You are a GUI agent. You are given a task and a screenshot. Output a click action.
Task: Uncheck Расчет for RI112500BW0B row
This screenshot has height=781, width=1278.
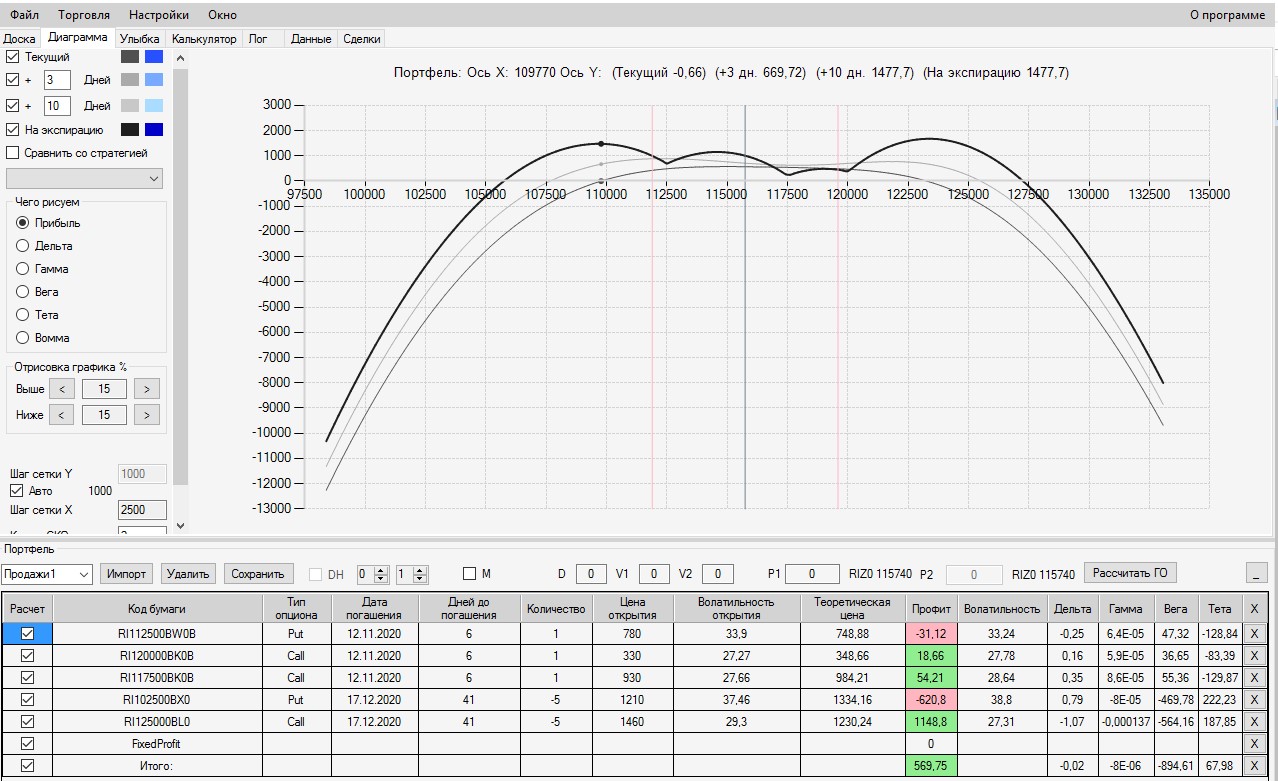(27, 633)
